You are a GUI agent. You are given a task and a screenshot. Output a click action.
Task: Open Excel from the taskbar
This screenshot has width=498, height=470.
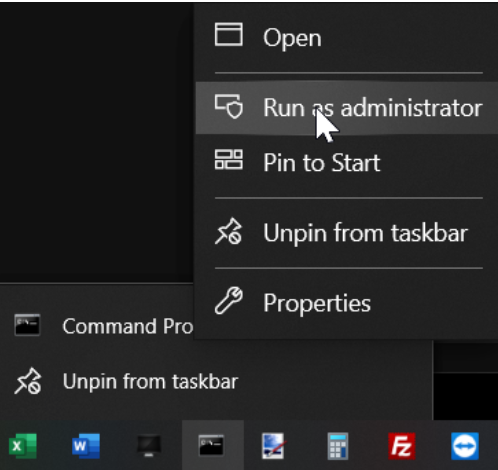[23, 446]
